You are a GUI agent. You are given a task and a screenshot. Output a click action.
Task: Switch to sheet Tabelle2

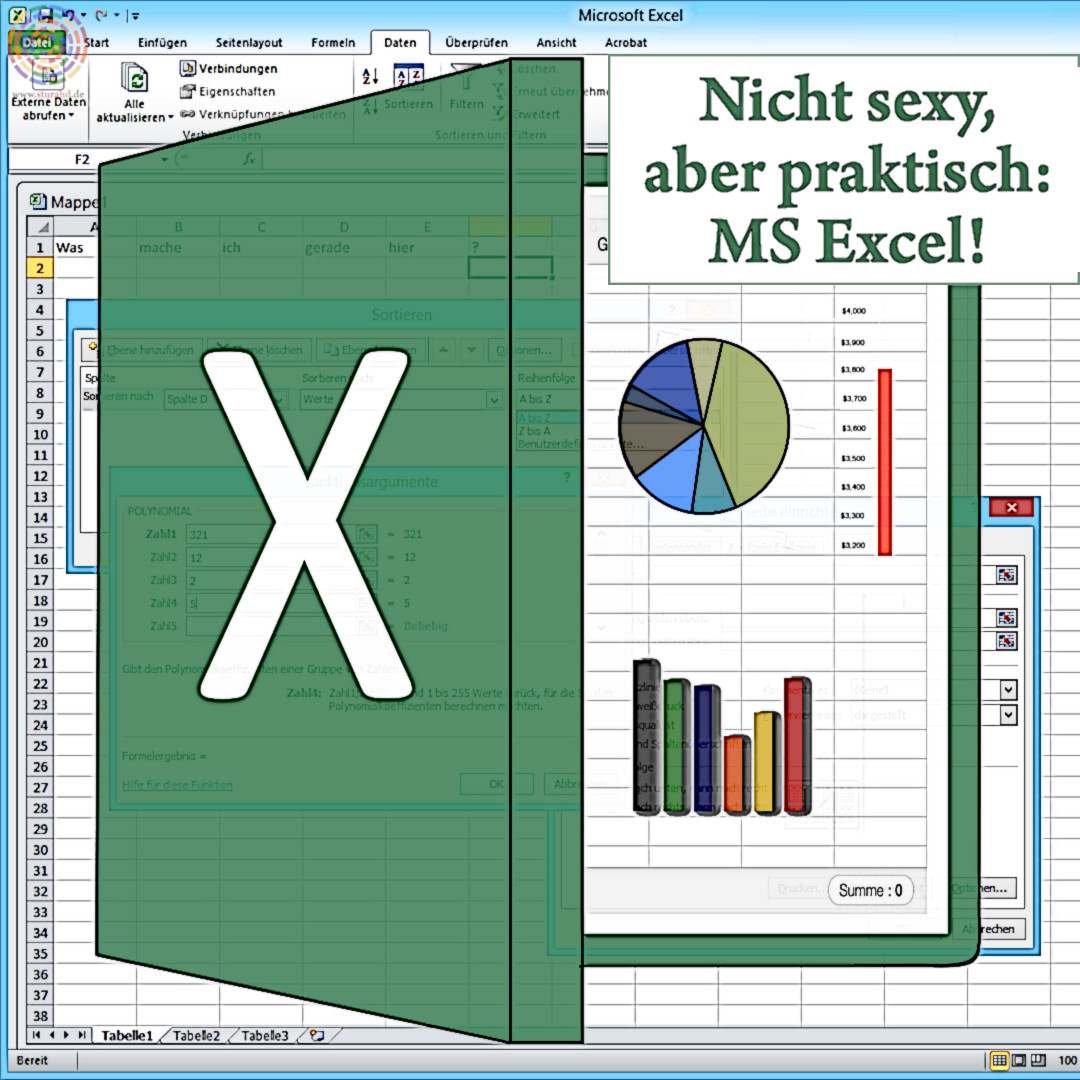pyautogui.click(x=196, y=1035)
